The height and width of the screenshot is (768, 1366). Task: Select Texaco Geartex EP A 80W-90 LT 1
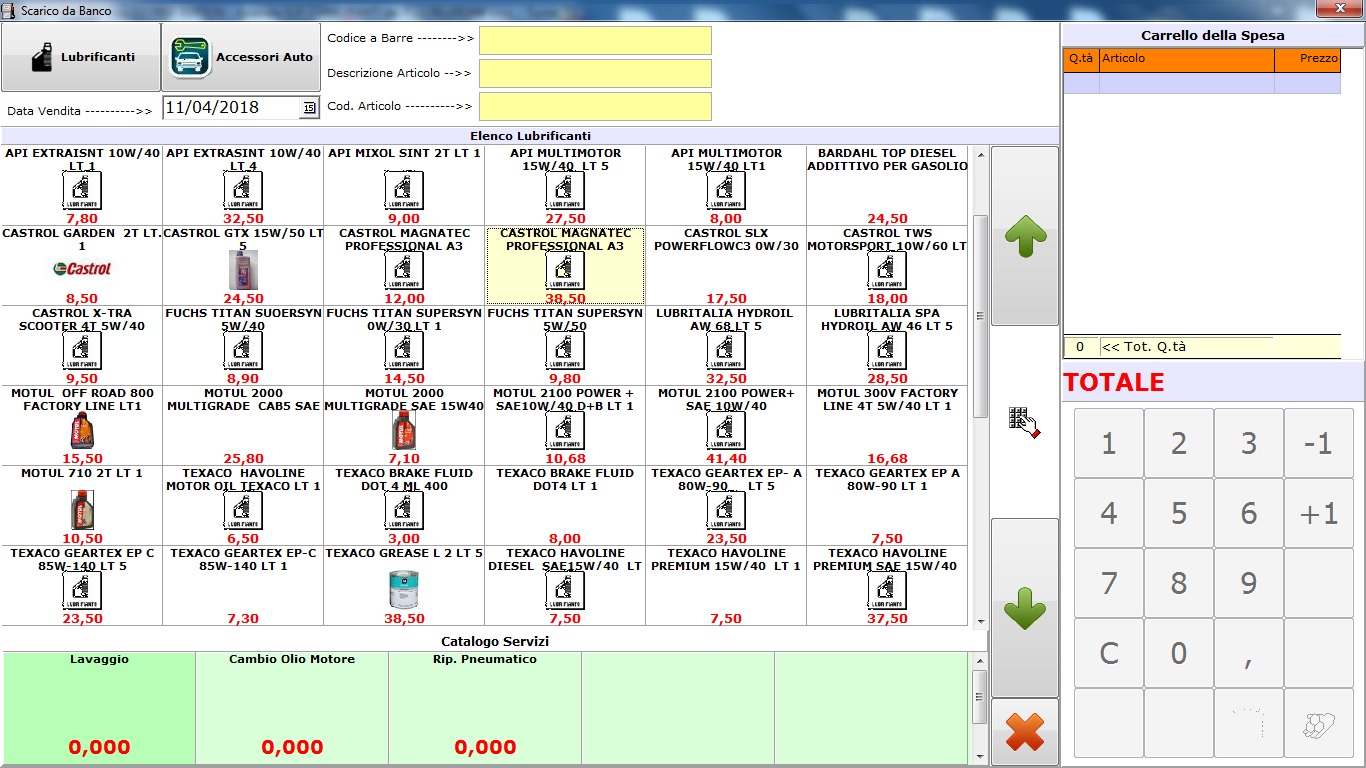click(x=887, y=506)
